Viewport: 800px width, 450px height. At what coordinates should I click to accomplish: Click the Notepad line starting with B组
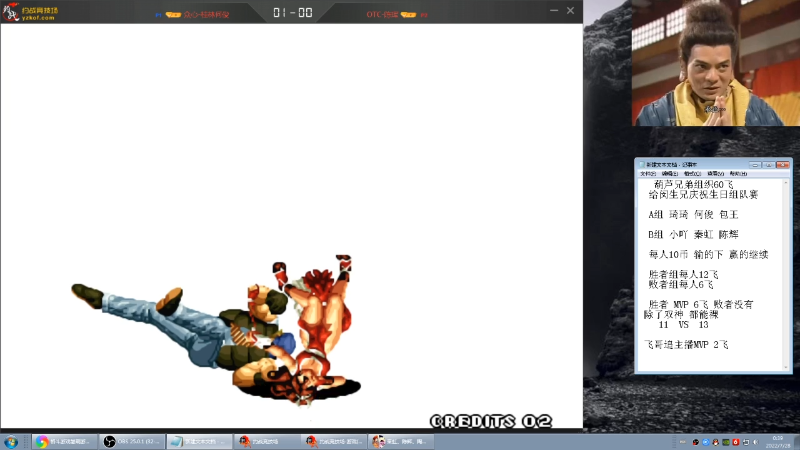click(x=693, y=234)
